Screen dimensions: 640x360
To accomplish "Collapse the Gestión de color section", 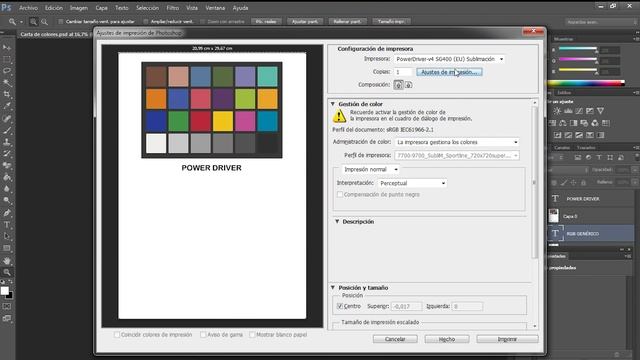I will (x=333, y=104).
